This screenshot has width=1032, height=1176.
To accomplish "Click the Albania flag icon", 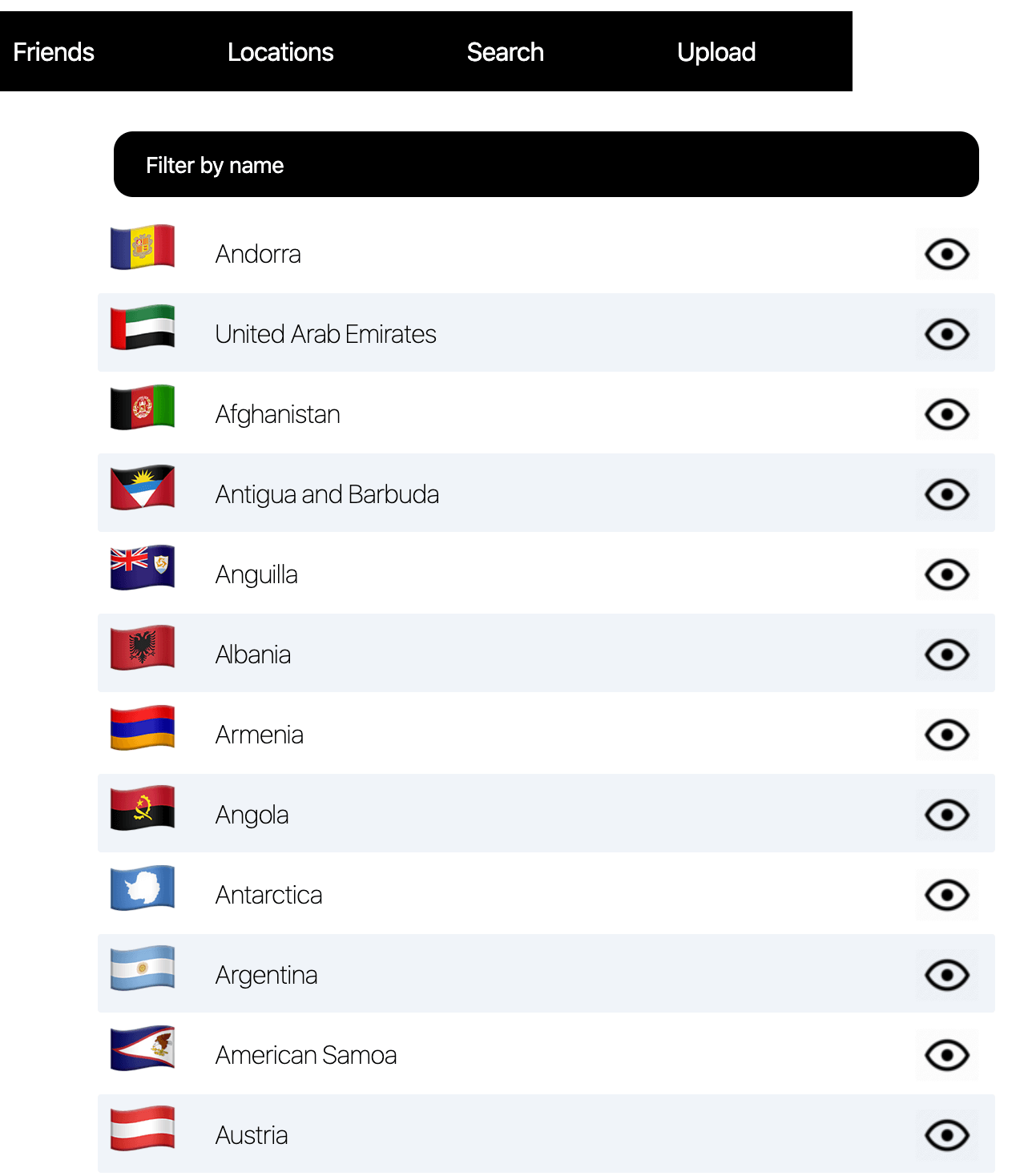I will coord(143,647).
